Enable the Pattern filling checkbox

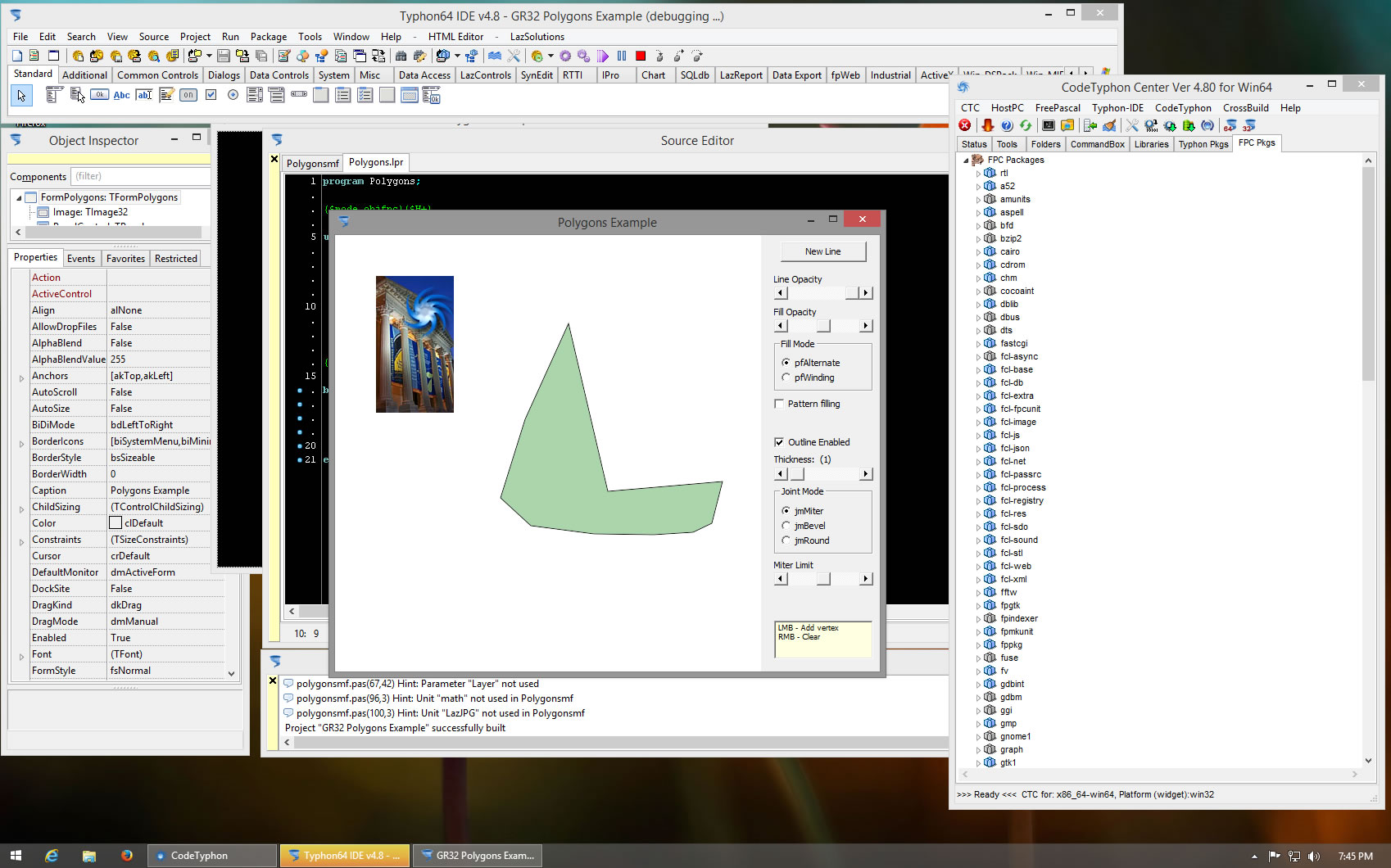[x=779, y=404]
